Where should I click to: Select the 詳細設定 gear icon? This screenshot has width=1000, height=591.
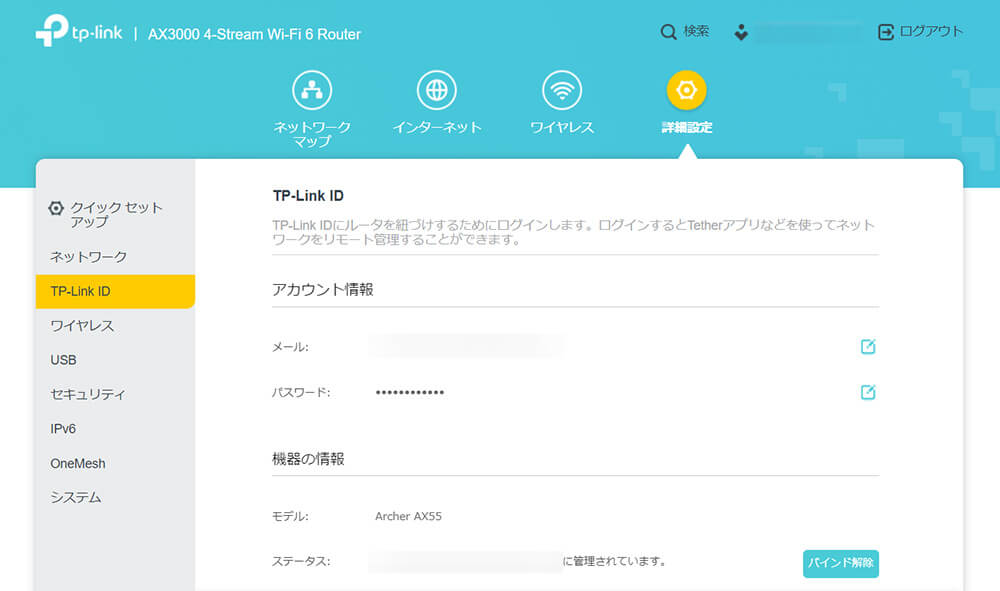[686, 90]
